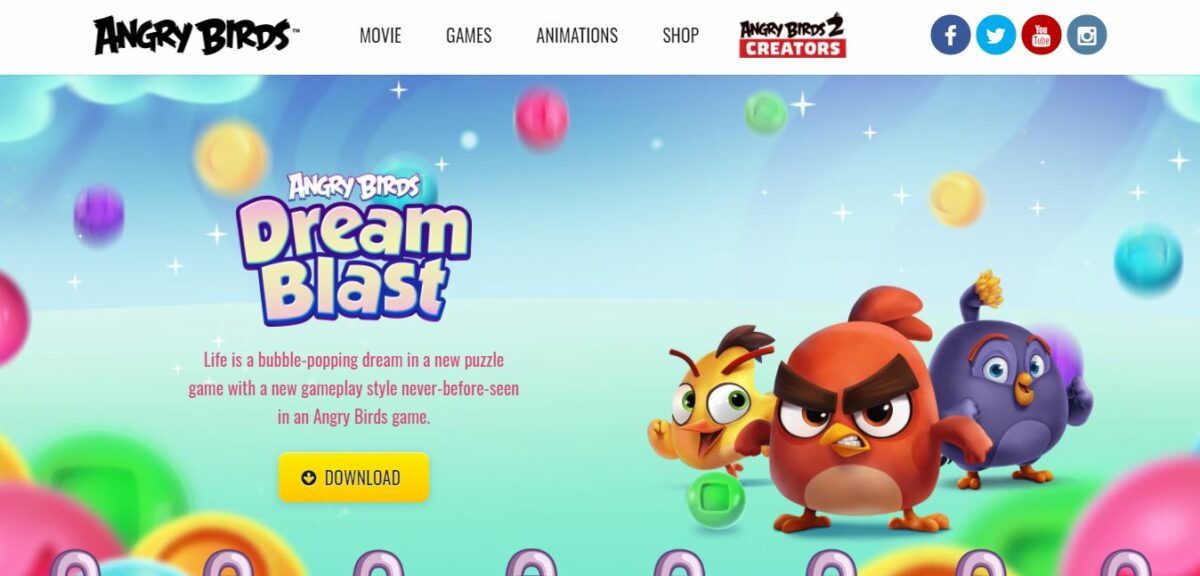Open the Games menu item
The width and height of the screenshot is (1200, 576).
coord(469,36)
